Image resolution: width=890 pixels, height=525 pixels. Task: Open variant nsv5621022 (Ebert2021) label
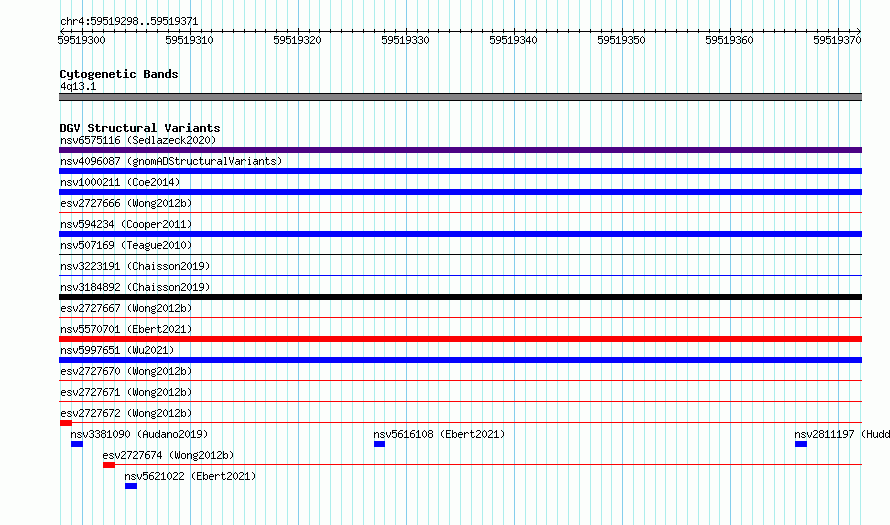coord(190,476)
